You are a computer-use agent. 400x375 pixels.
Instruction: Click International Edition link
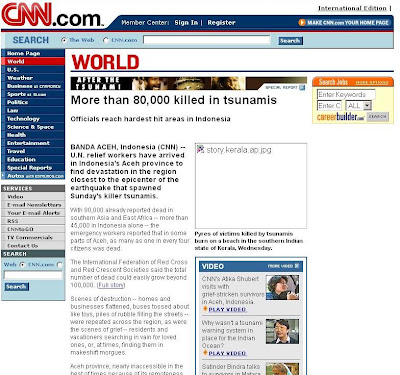[x=352, y=8]
